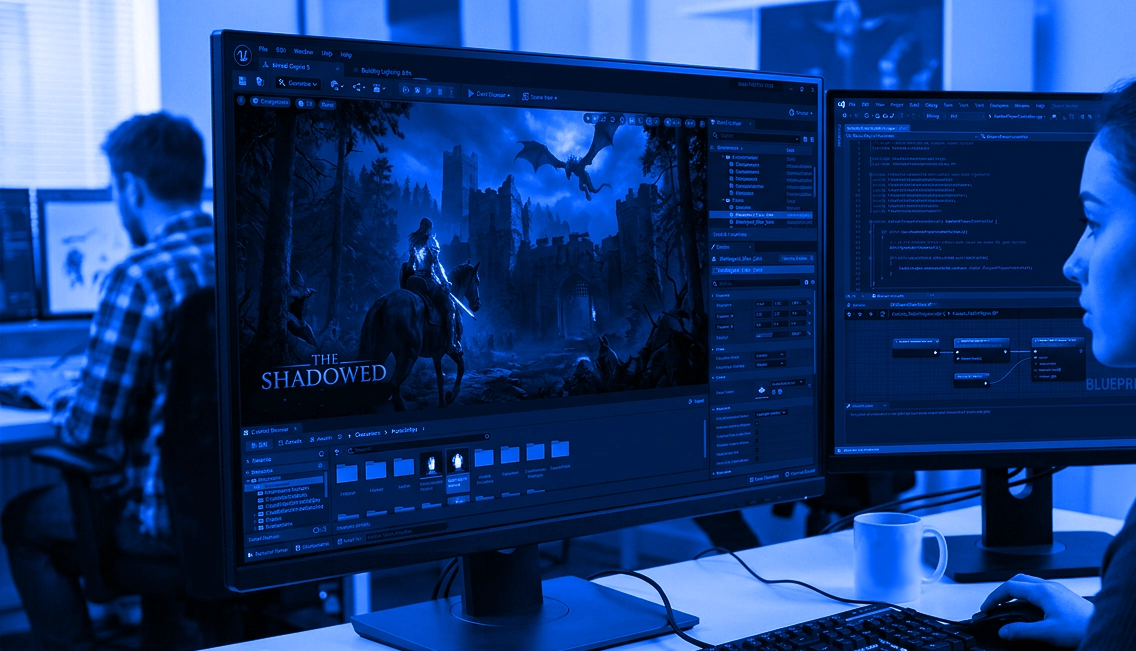Open the Perspective view pill in the viewport
Screen dimensions: 1136x651
[x=270, y=102]
